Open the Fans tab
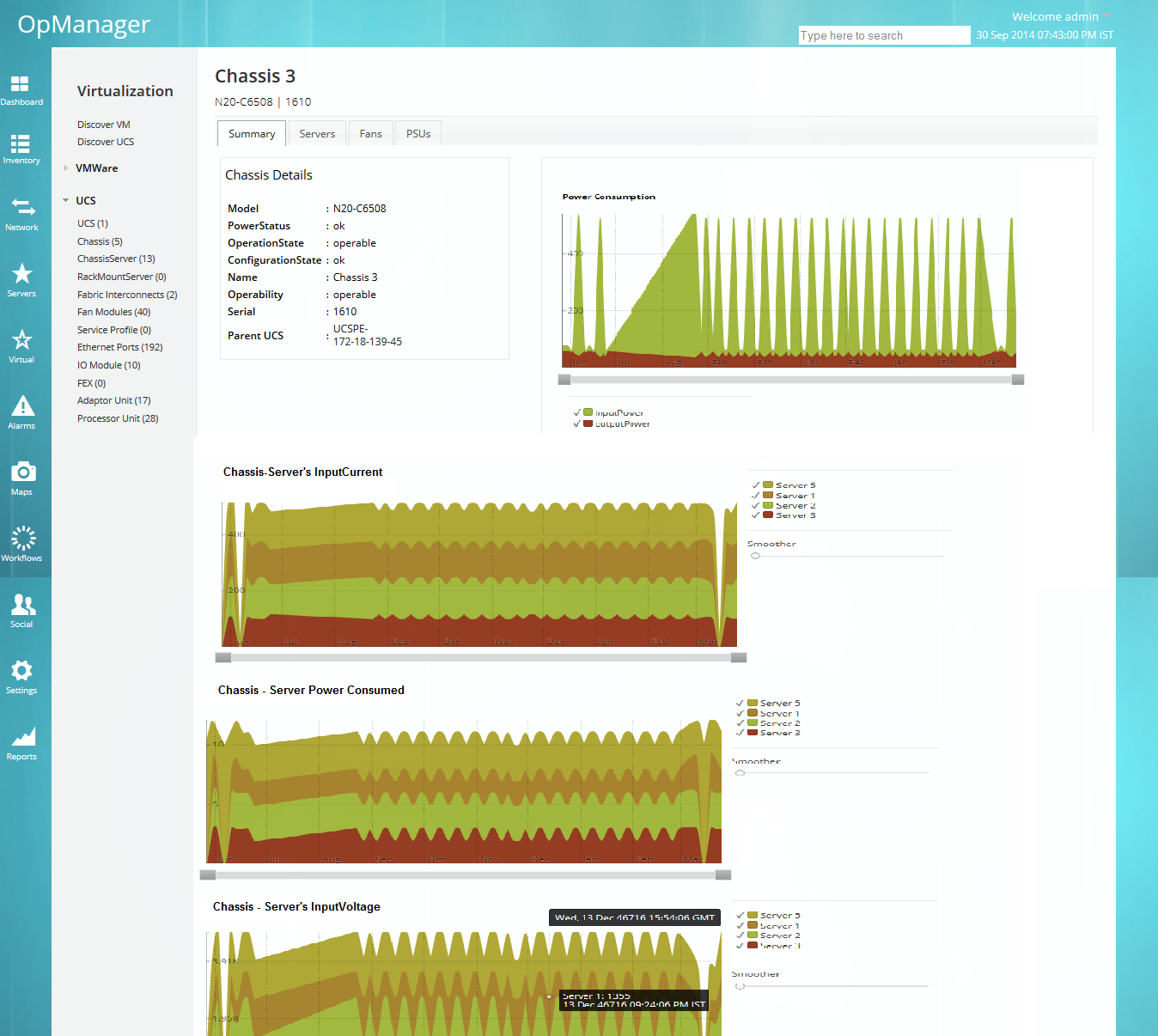Screen dimensions: 1158x1036 (370, 133)
